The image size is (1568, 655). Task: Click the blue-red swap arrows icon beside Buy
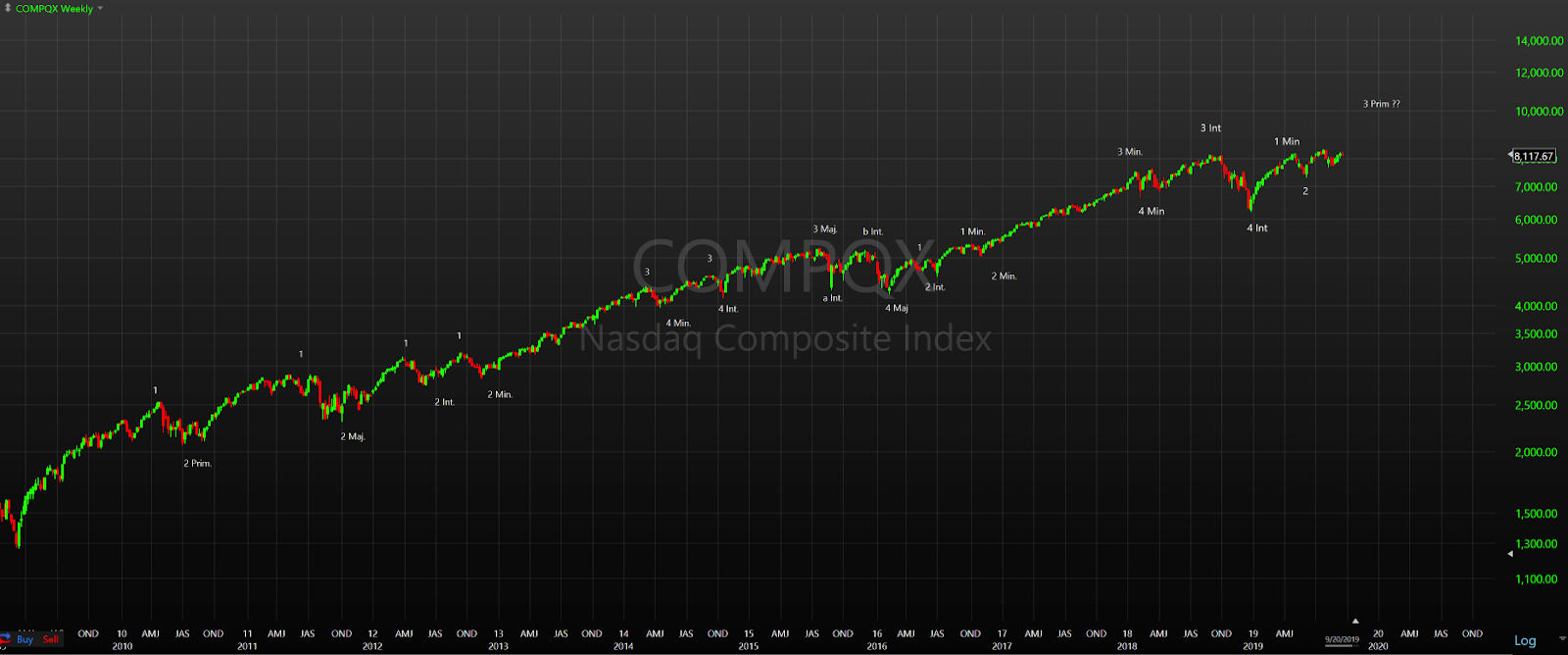click(x=6, y=639)
